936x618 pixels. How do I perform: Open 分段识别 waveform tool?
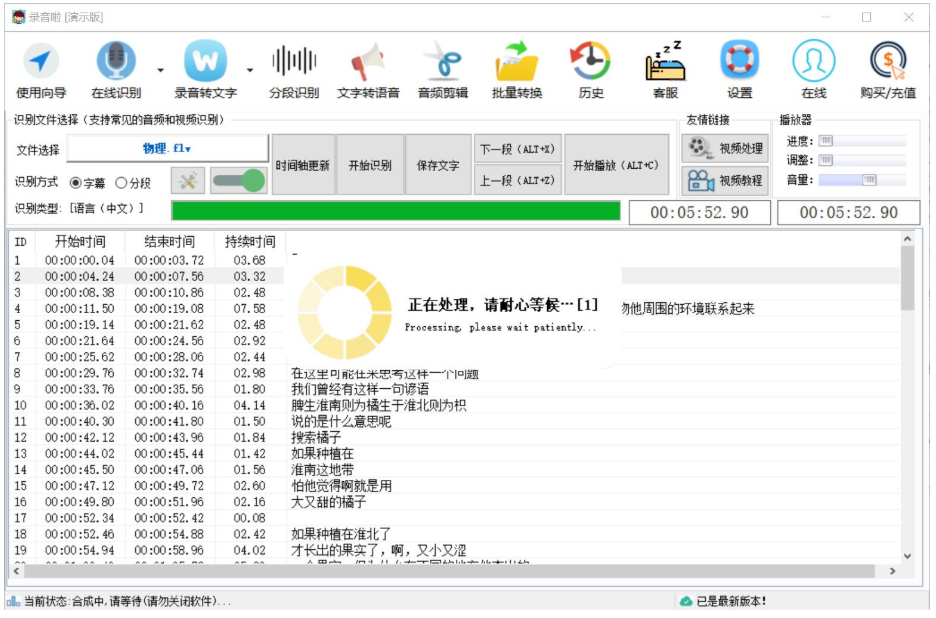click(x=294, y=70)
